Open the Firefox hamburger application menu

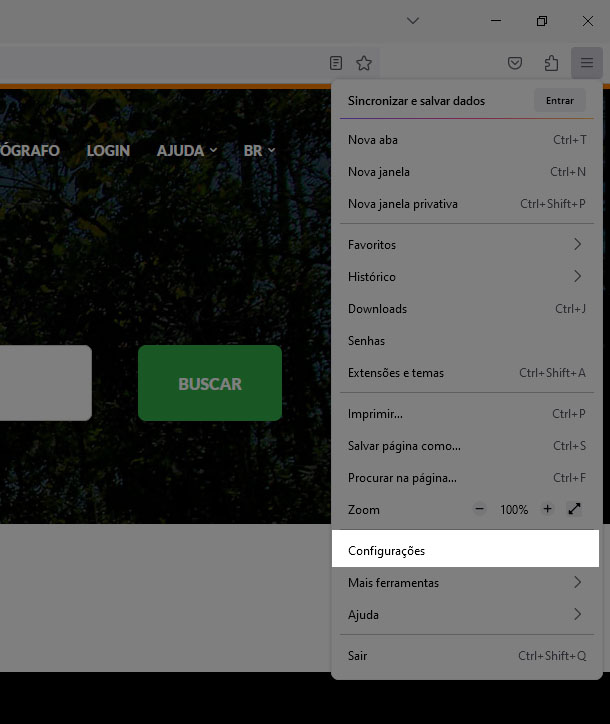(x=586, y=62)
